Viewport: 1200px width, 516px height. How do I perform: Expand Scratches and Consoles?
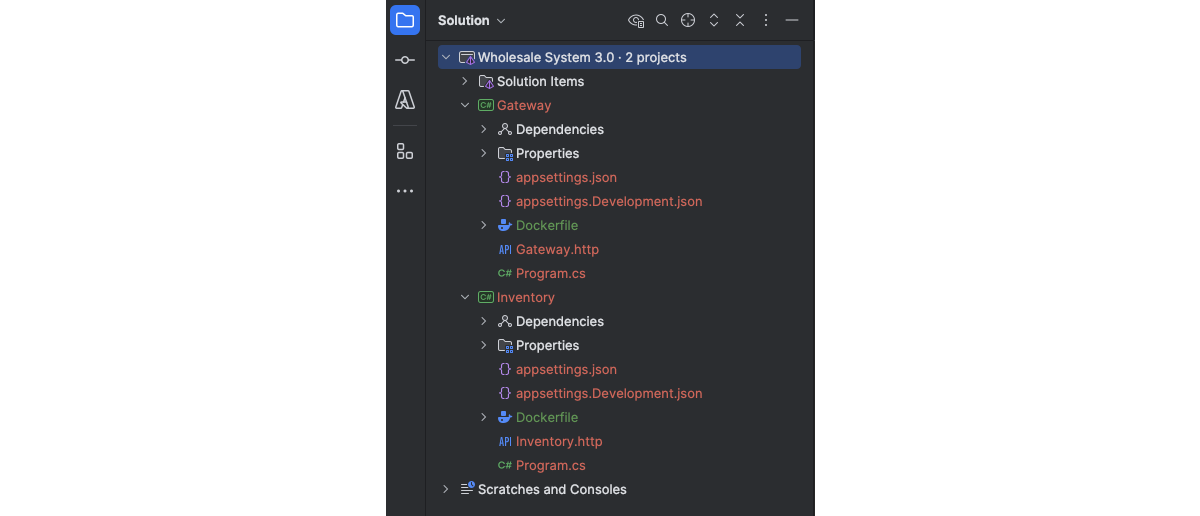[446, 489]
